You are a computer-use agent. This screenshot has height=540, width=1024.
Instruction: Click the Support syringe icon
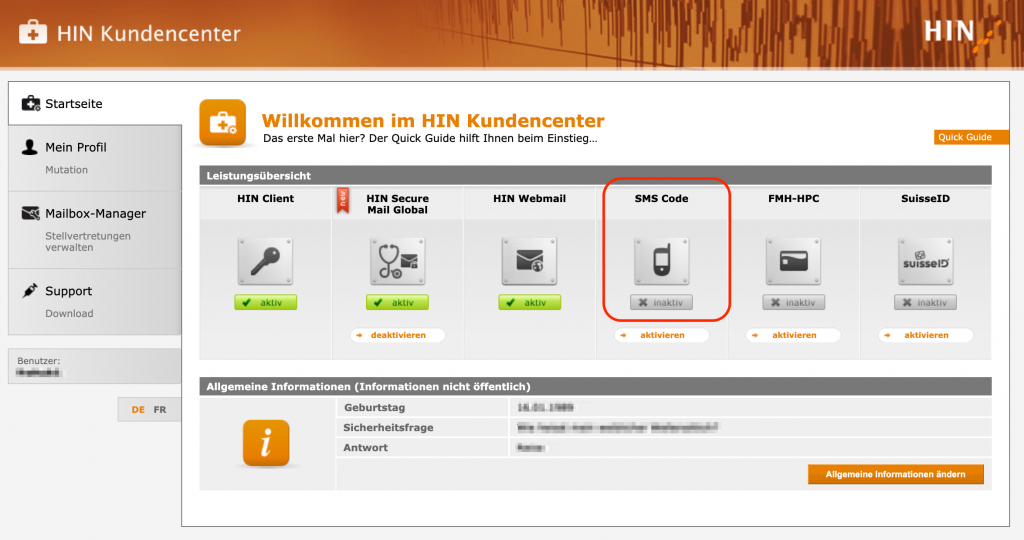(30, 291)
